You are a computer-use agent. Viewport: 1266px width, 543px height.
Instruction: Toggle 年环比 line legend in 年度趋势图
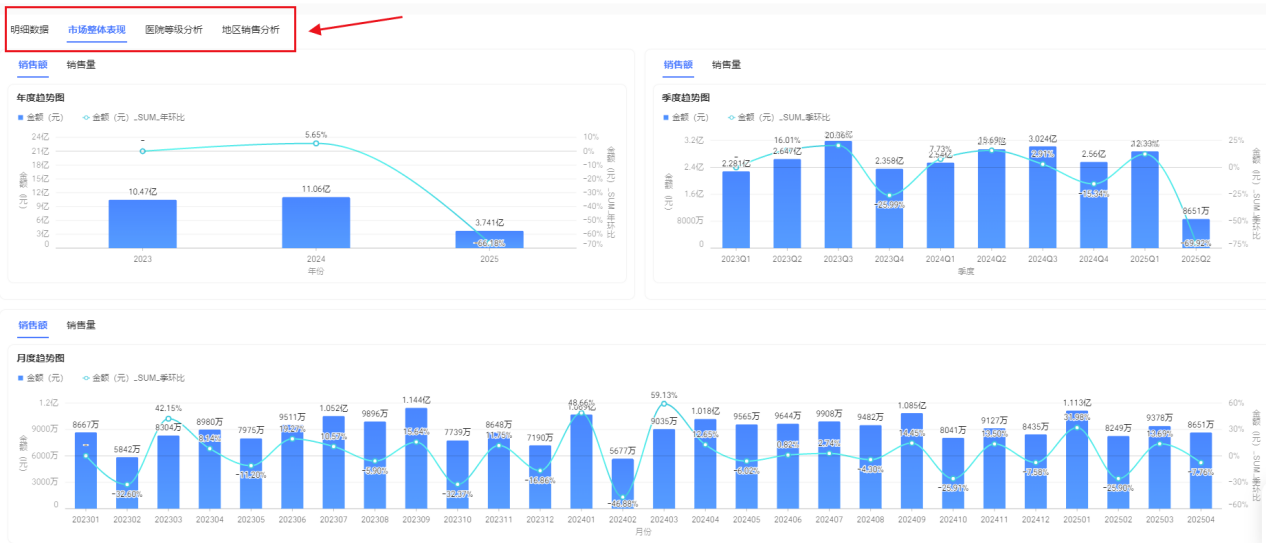click(133, 117)
